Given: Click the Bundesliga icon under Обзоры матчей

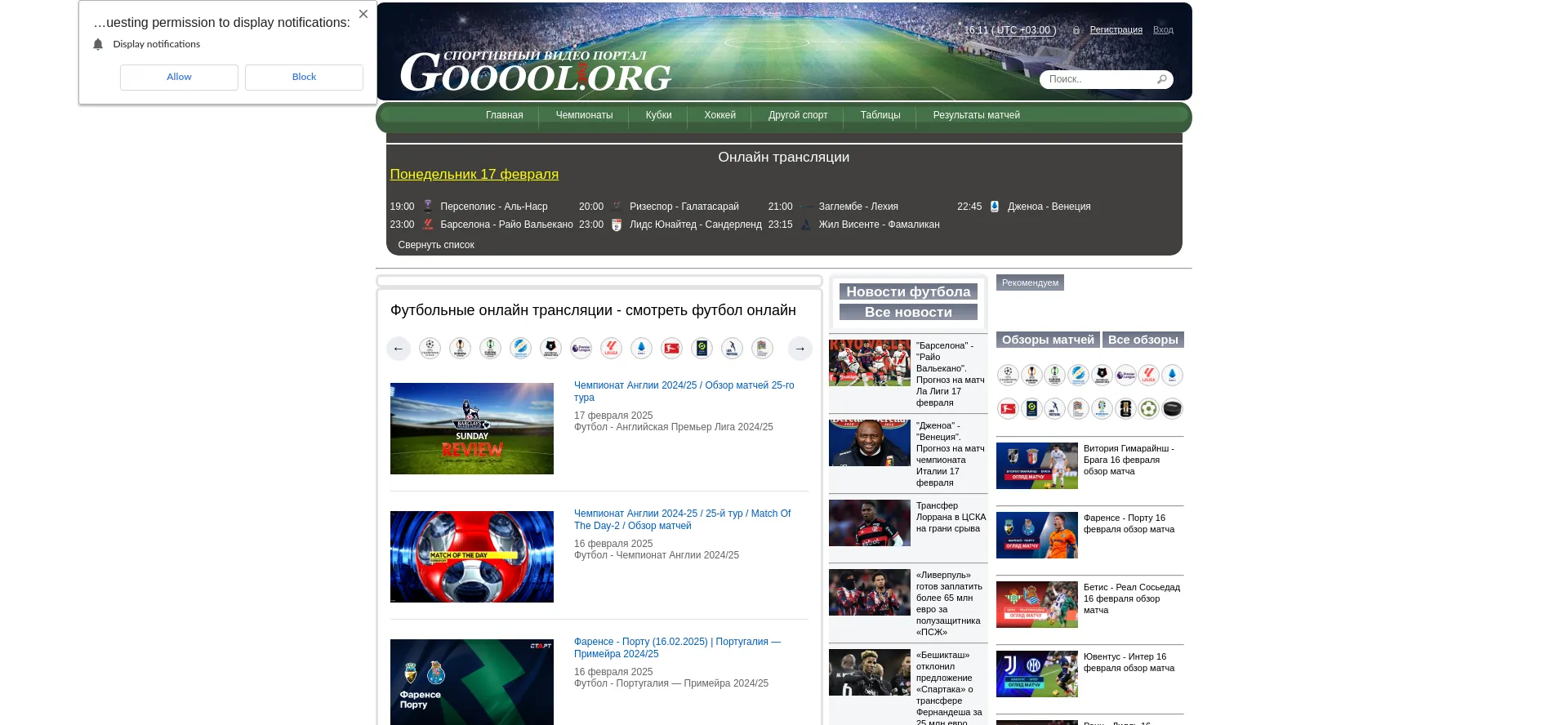Looking at the screenshot, I should pos(1008,408).
